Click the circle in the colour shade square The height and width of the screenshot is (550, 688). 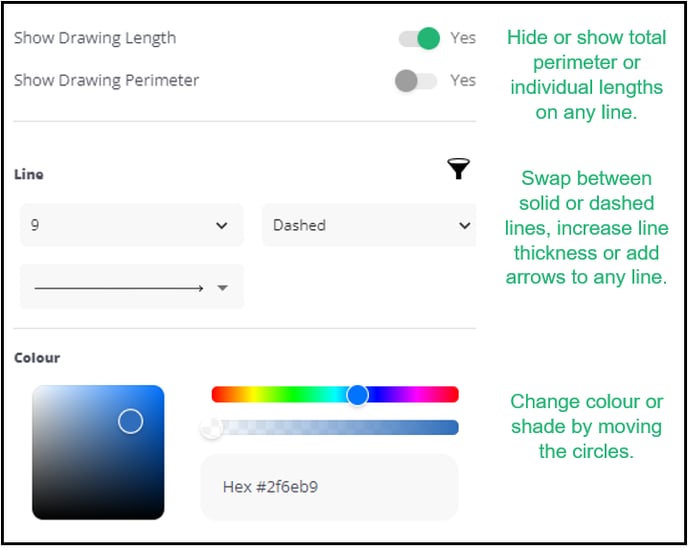click(130, 421)
